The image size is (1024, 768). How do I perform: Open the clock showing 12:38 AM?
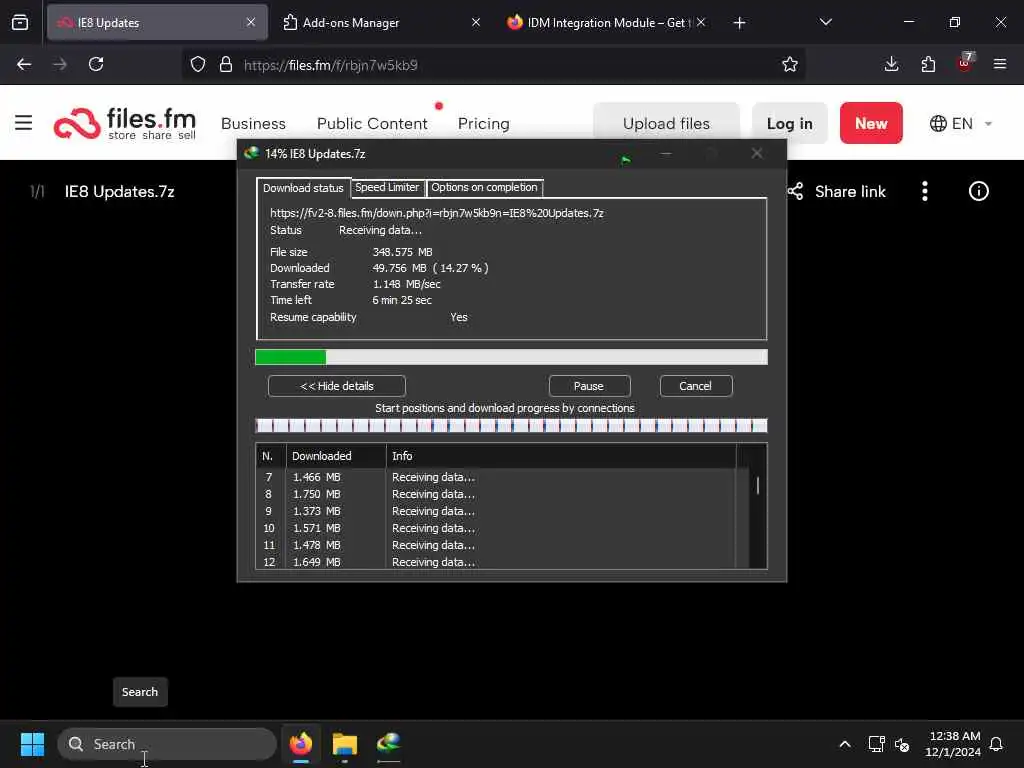(953, 744)
